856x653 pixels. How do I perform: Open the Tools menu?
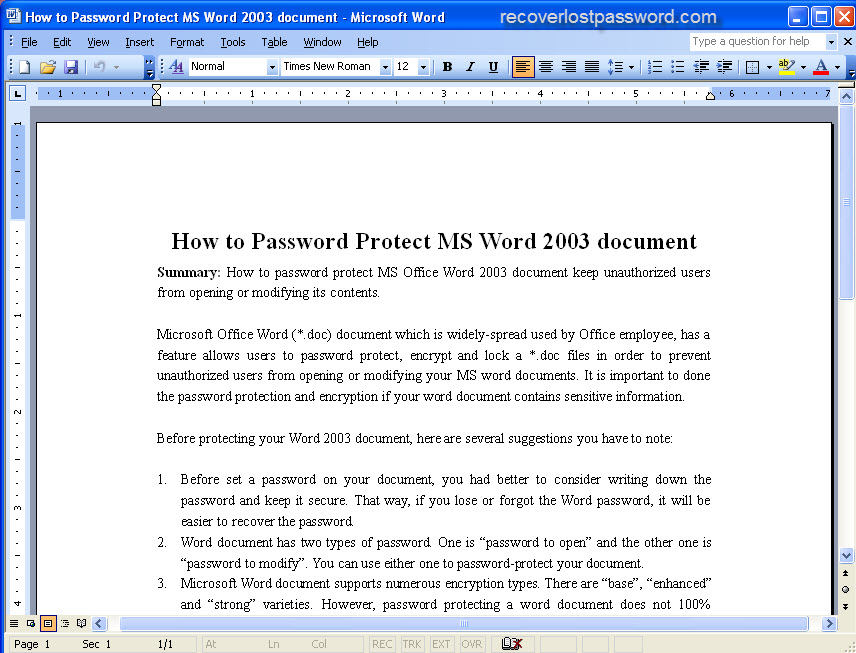point(233,42)
